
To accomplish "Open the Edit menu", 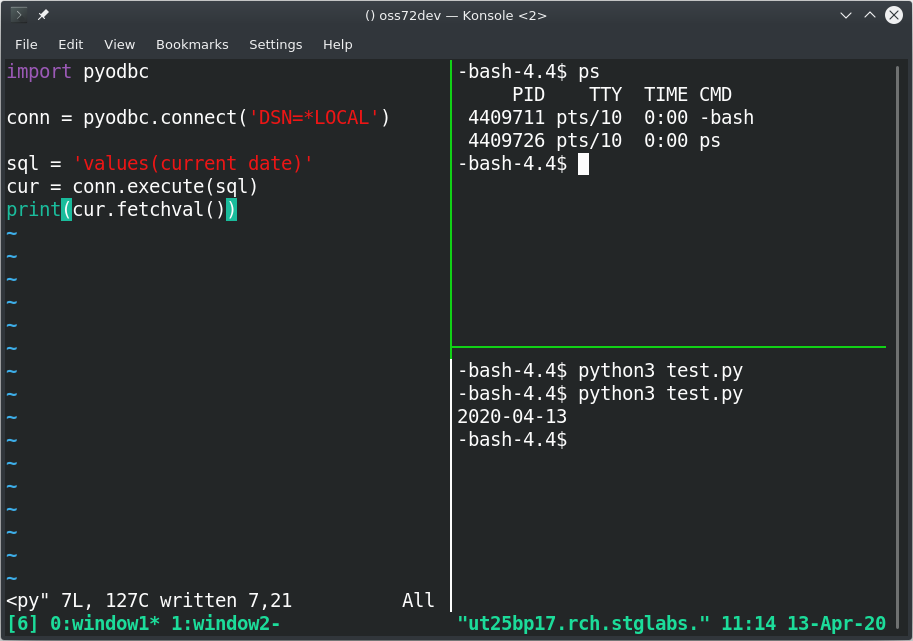I will point(70,45).
